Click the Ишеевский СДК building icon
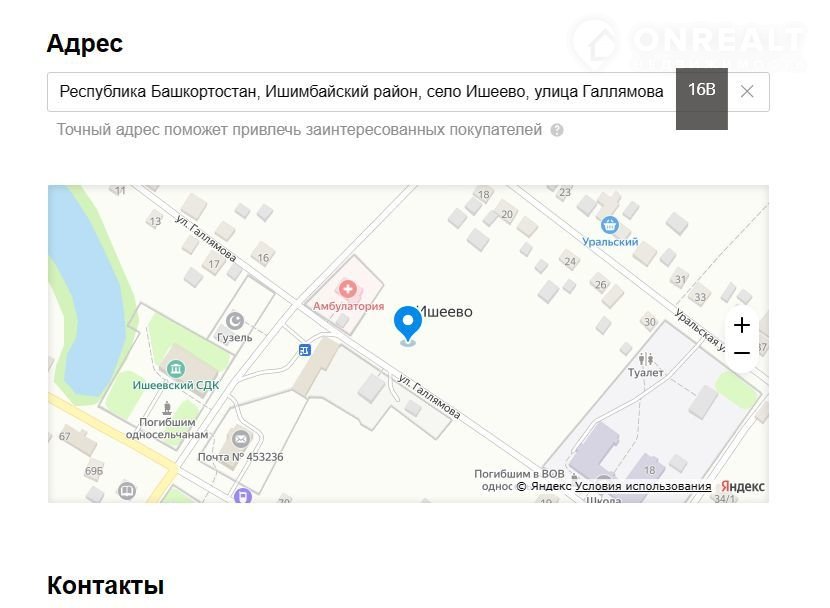 (176, 369)
